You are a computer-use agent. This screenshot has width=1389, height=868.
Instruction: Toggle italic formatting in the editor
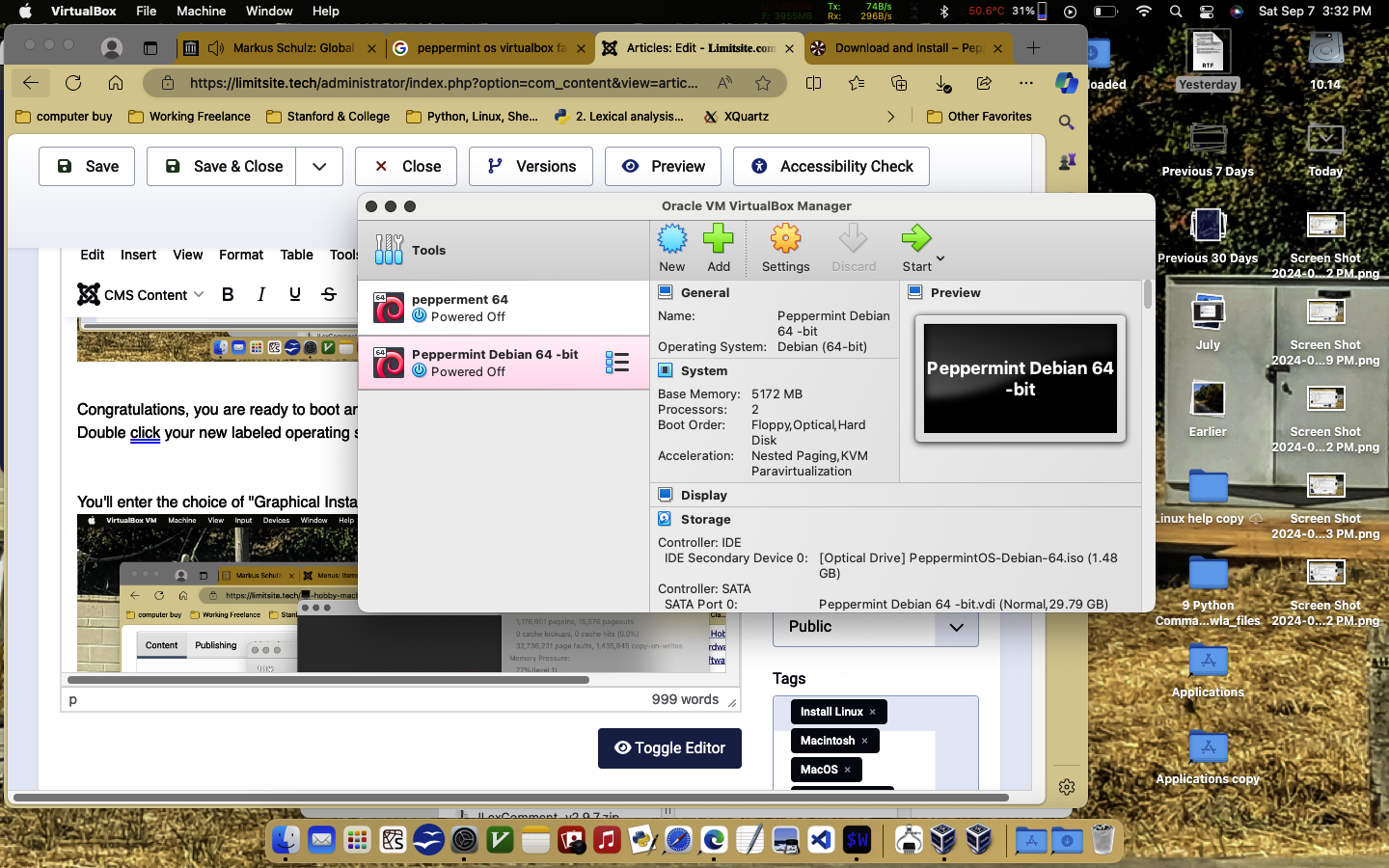click(261, 295)
